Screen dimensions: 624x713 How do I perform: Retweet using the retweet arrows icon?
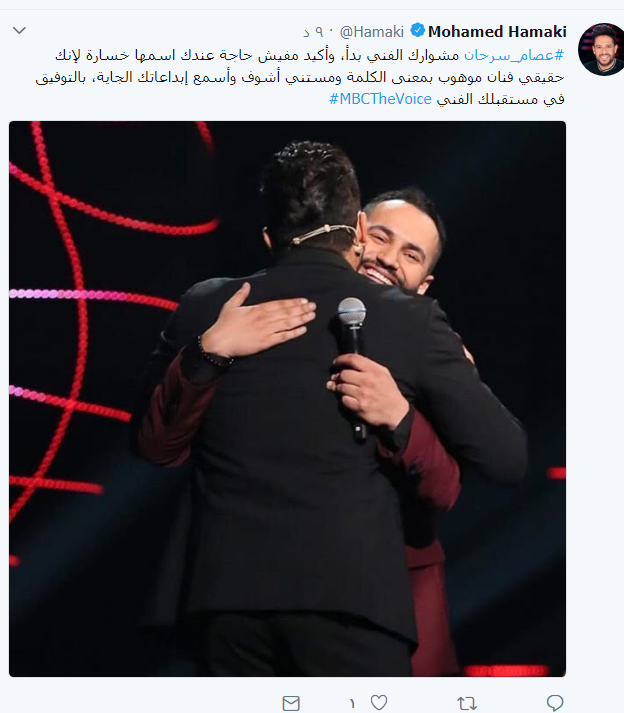pyautogui.click(x=467, y=703)
